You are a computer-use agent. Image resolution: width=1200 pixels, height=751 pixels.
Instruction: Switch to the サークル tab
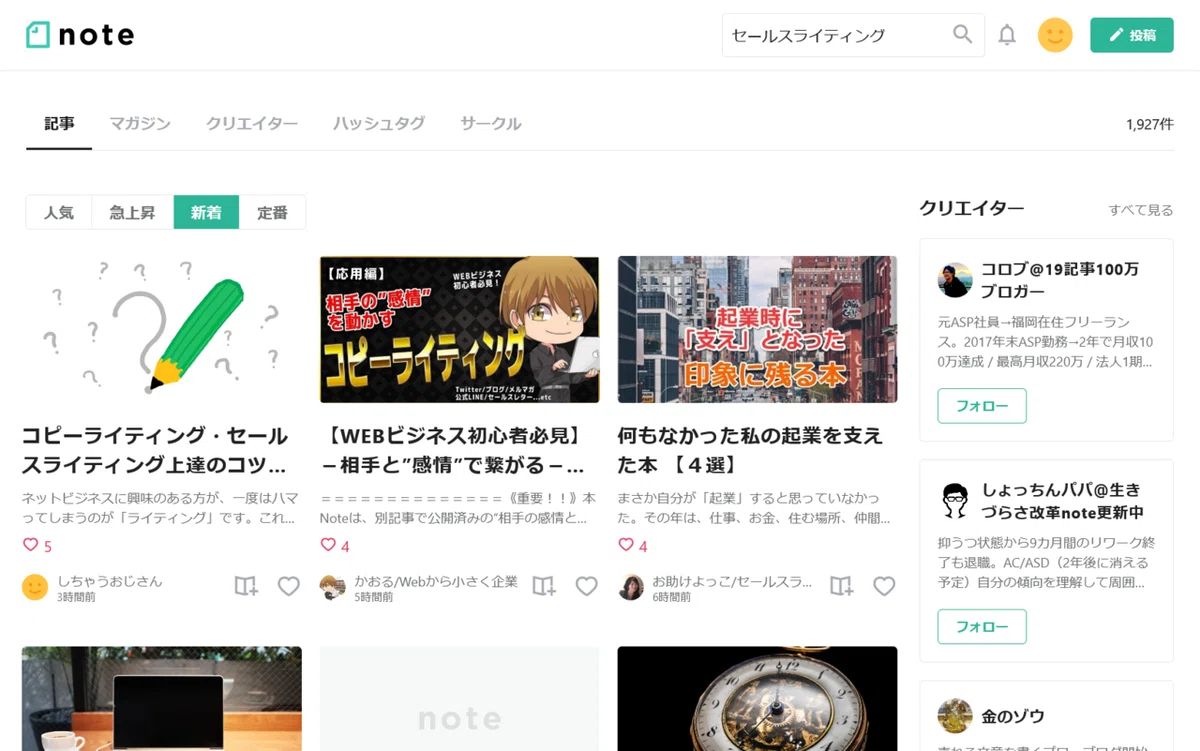click(x=491, y=124)
